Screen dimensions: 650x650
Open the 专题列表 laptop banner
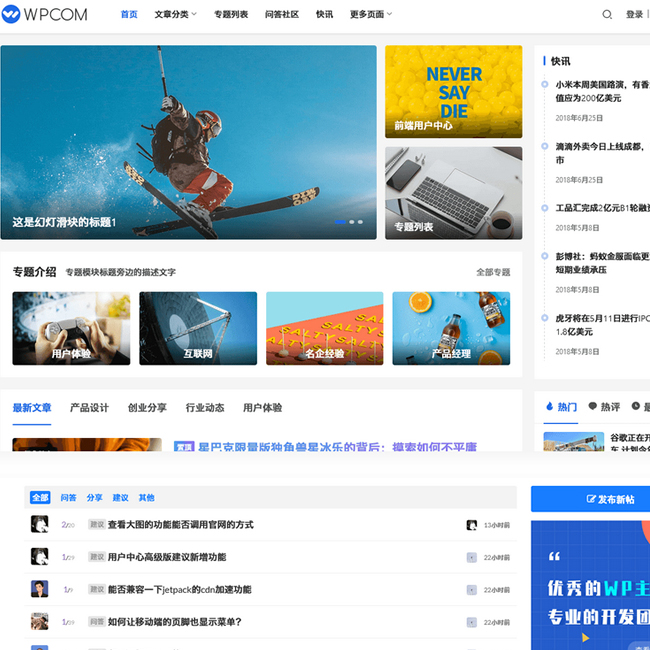click(x=454, y=193)
